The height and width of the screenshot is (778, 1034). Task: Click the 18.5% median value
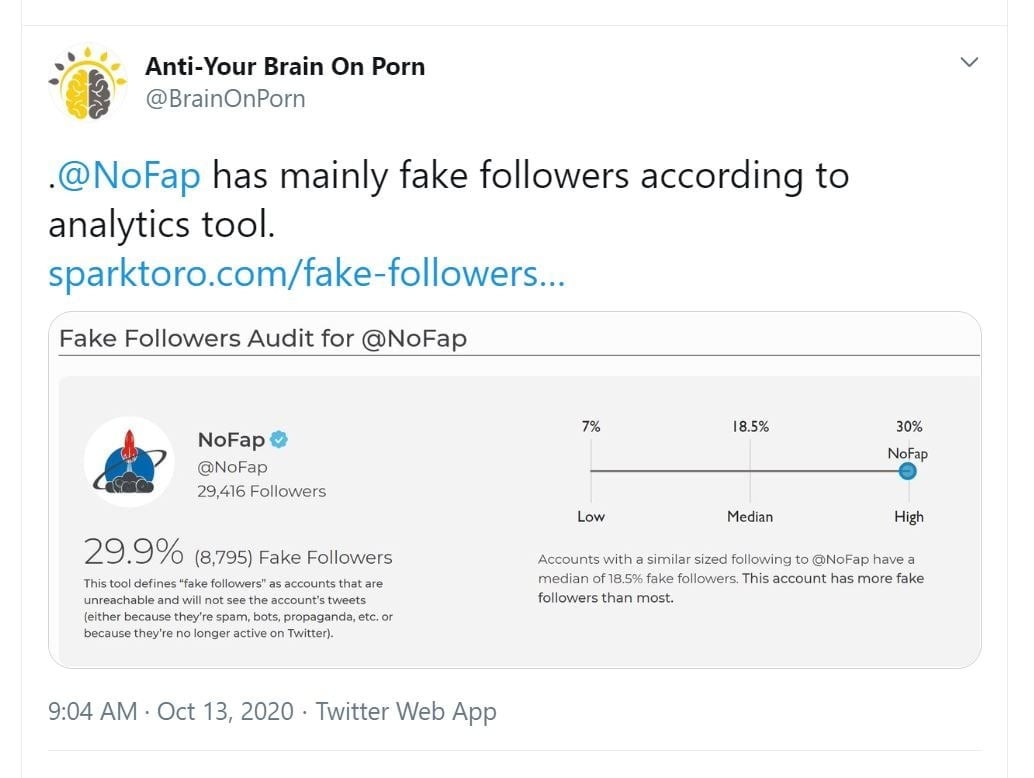point(750,426)
